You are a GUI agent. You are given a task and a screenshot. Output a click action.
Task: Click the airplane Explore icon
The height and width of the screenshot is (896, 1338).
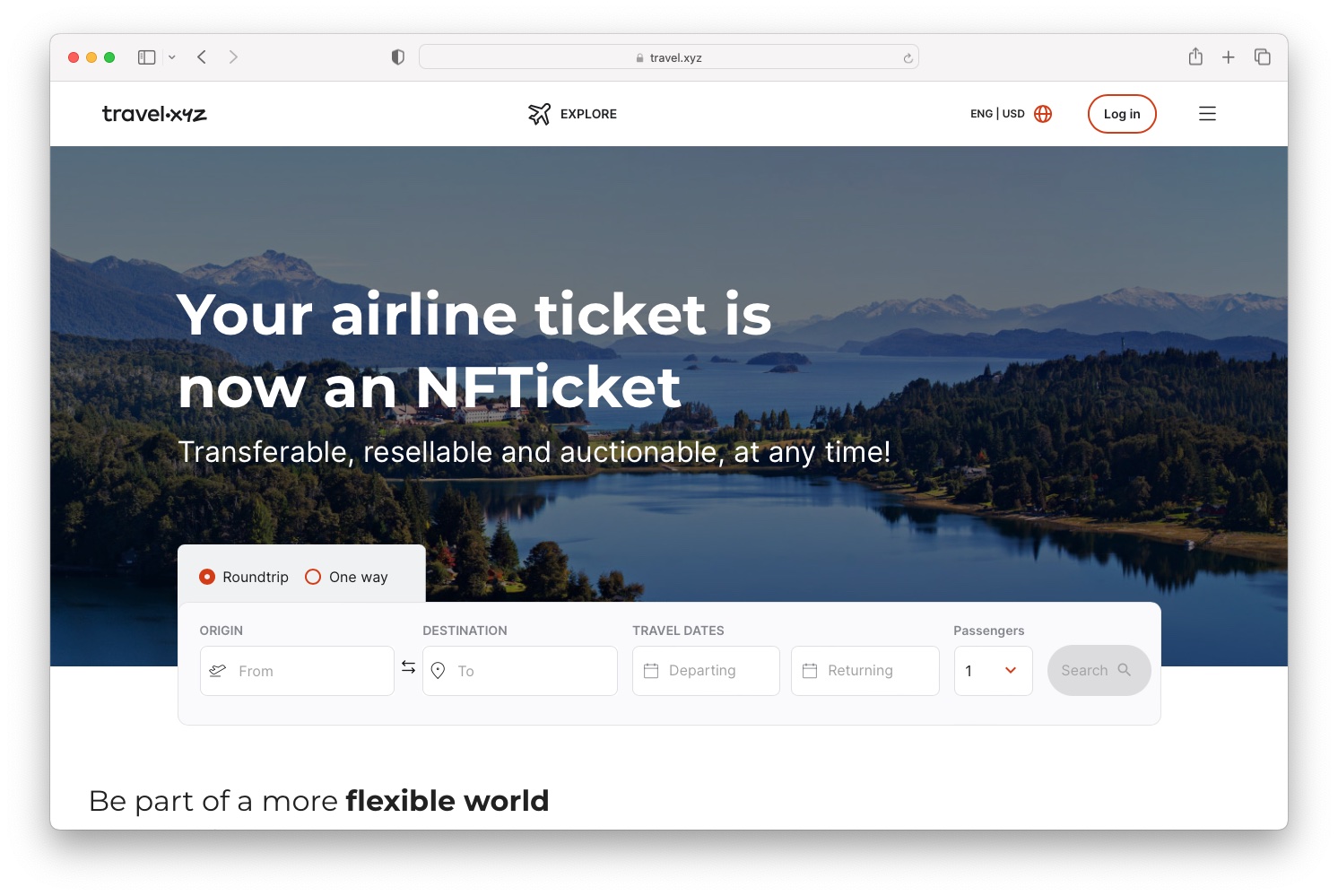pos(539,114)
